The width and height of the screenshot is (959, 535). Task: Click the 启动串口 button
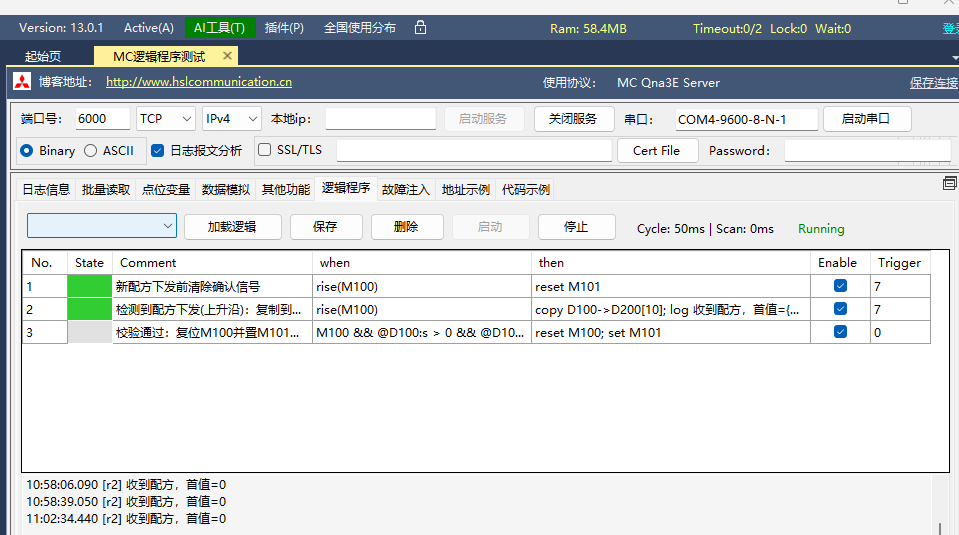pyautogui.click(x=867, y=119)
